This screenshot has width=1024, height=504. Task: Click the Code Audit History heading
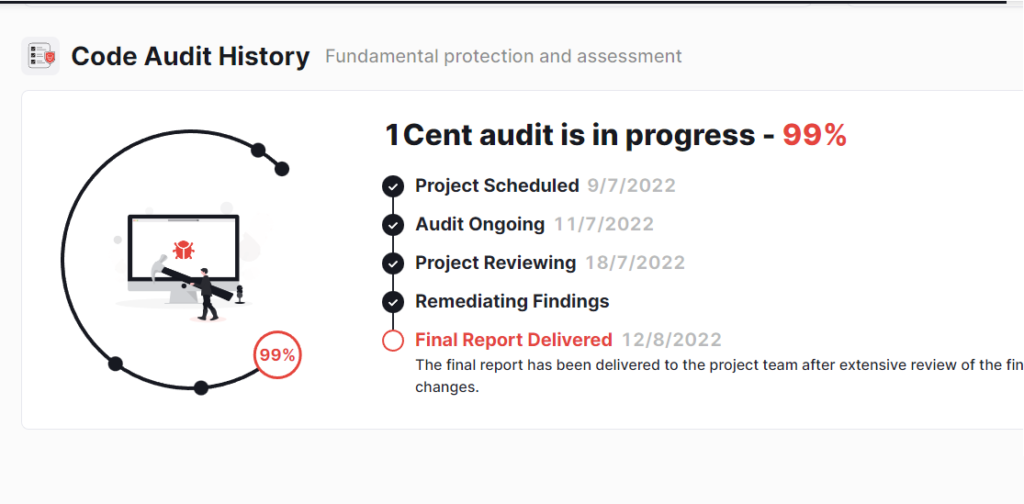[x=190, y=56]
